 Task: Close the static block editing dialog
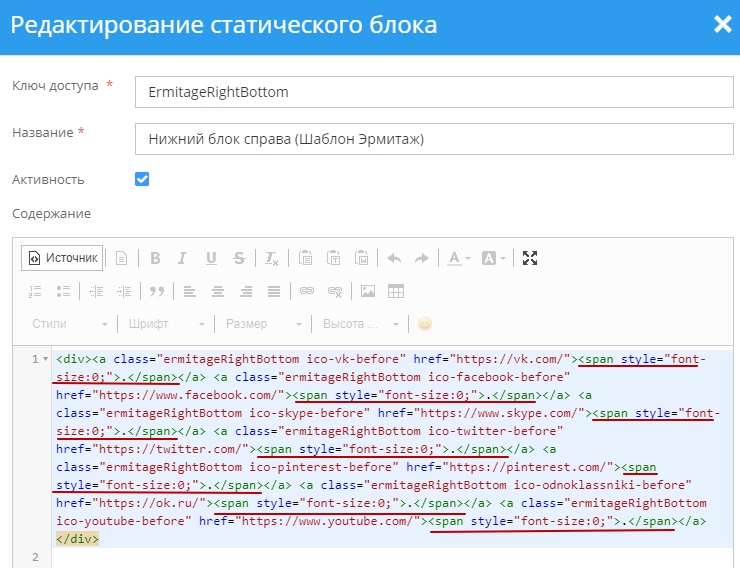pyautogui.click(x=722, y=24)
